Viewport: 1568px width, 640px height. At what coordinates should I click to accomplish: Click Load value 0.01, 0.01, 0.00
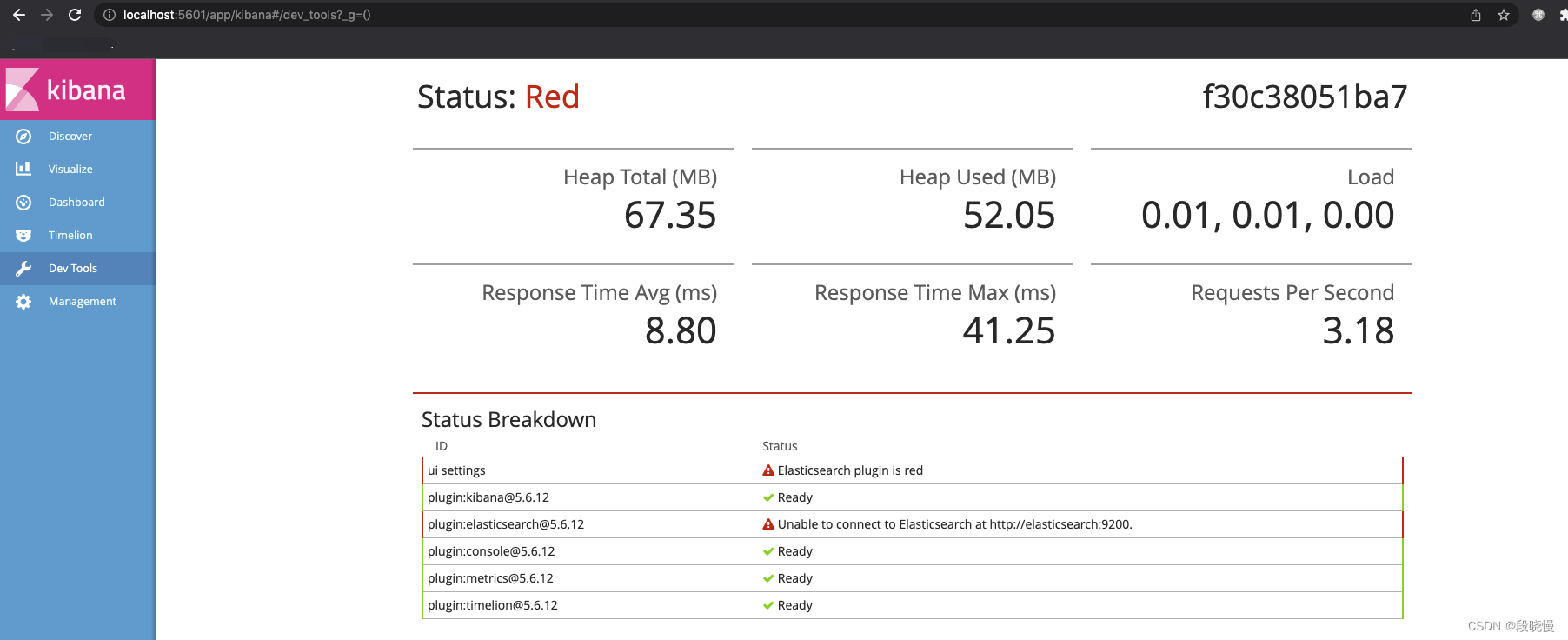coord(1268,215)
